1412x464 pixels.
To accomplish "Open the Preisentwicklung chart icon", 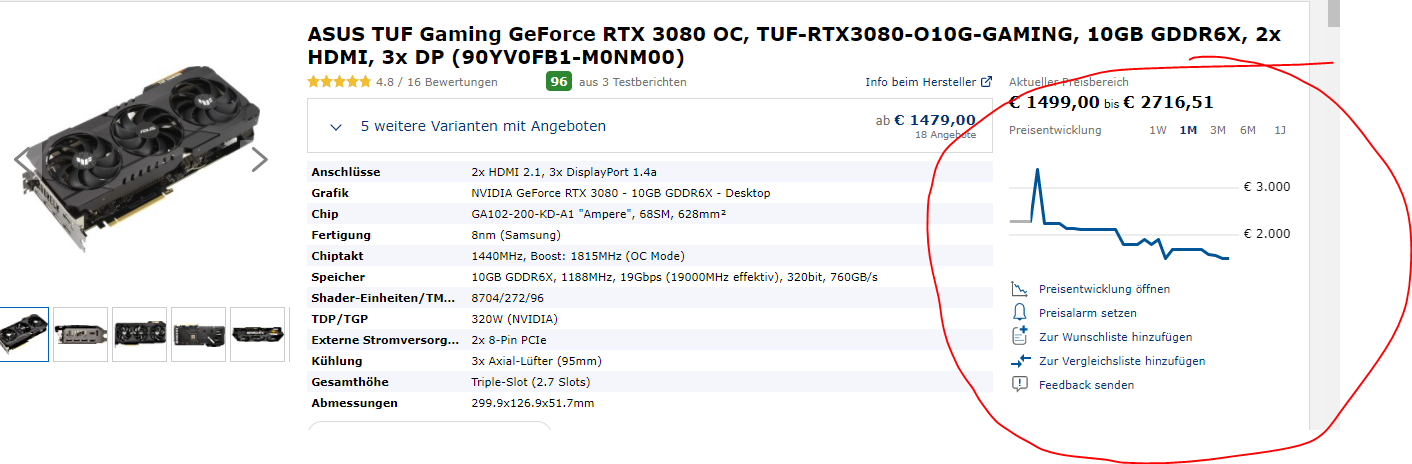I will 1019,289.
